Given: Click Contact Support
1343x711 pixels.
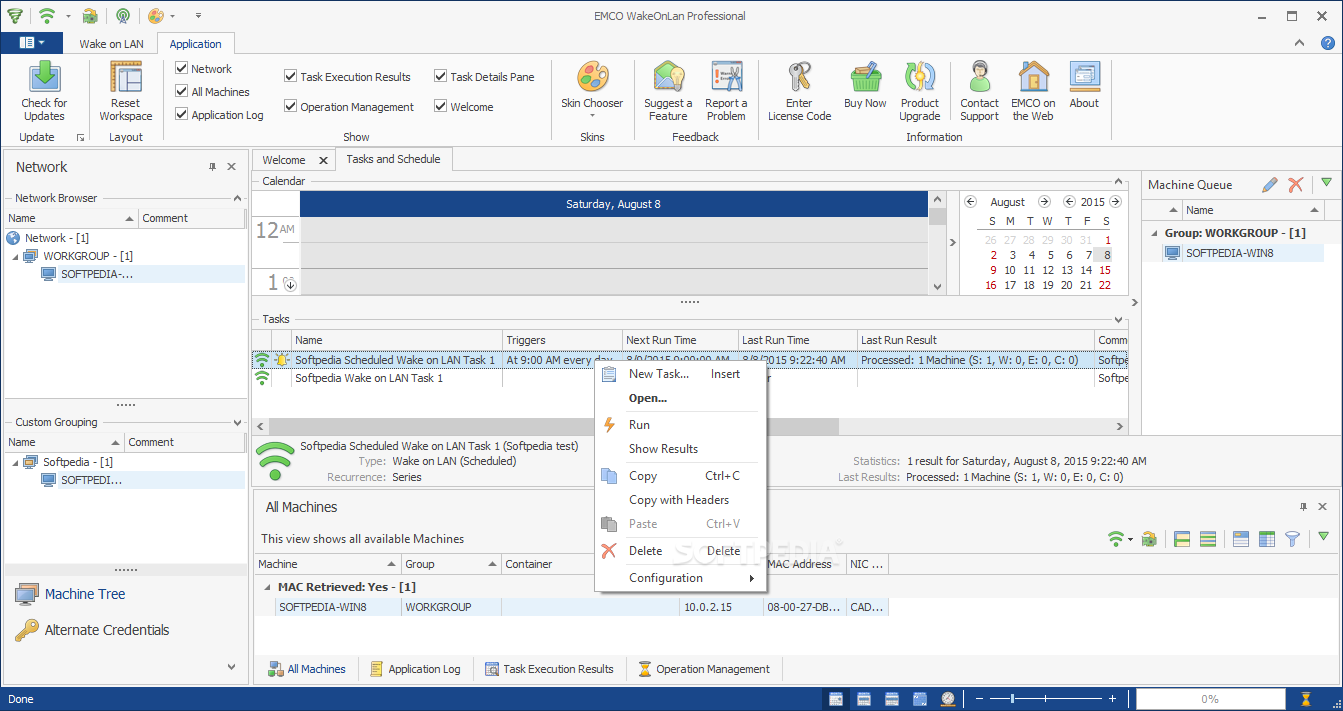Looking at the screenshot, I should (x=980, y=92).
